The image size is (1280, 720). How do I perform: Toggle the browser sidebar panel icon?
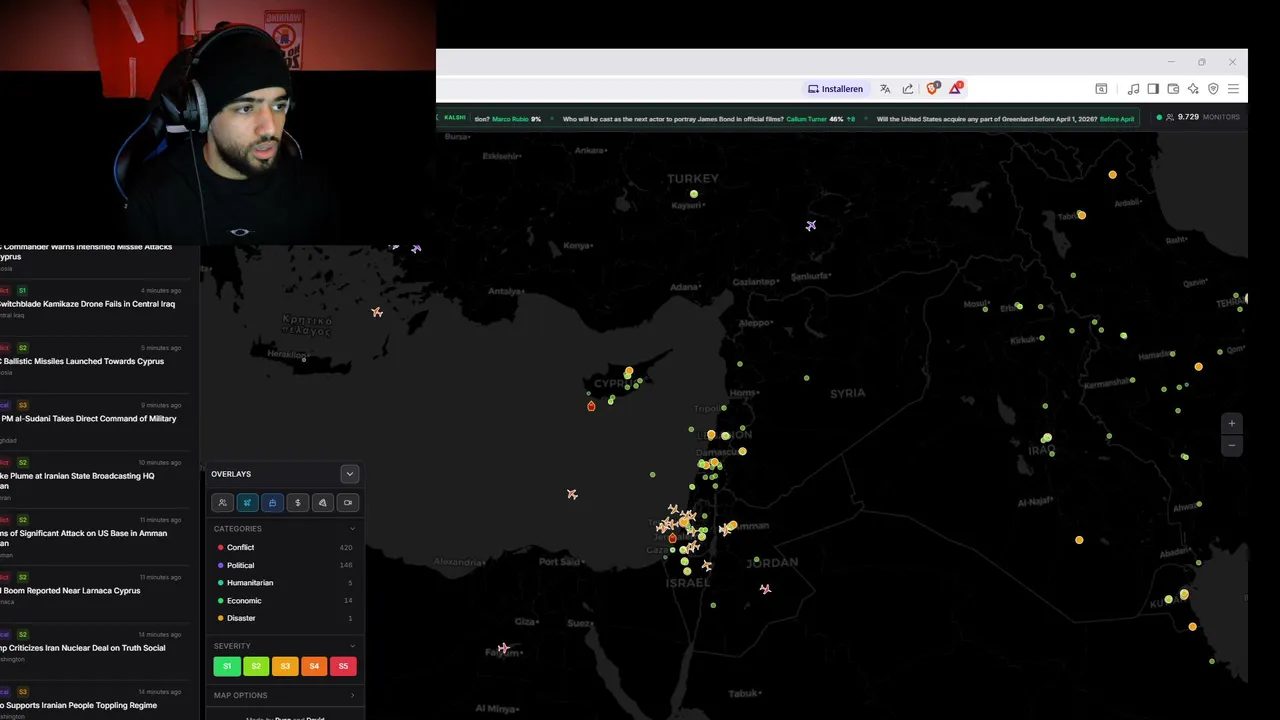(x=1153, y=89)
